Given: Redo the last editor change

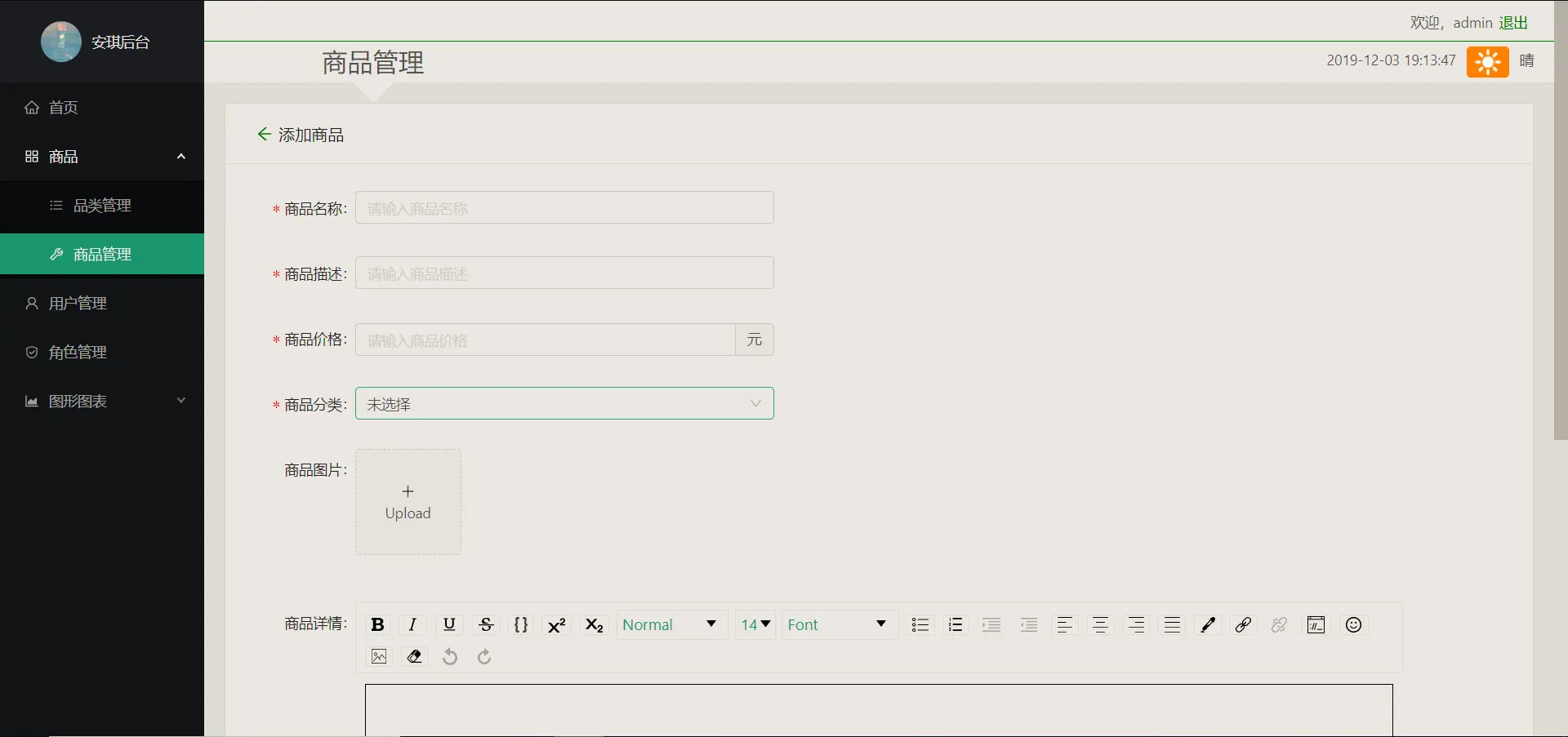Looking at the screenshot, I should point(484,656).
